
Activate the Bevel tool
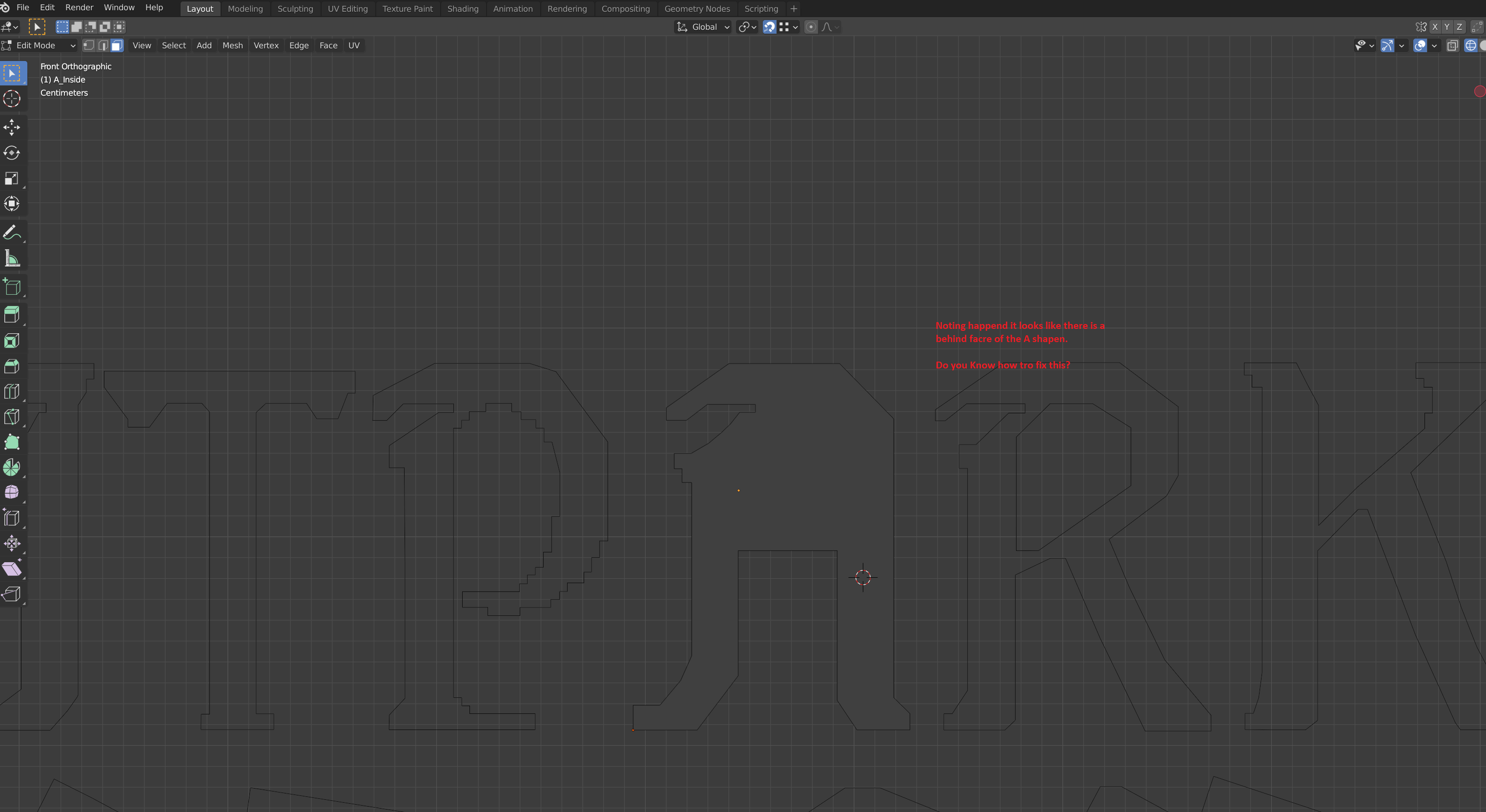[x=12, y=366]
